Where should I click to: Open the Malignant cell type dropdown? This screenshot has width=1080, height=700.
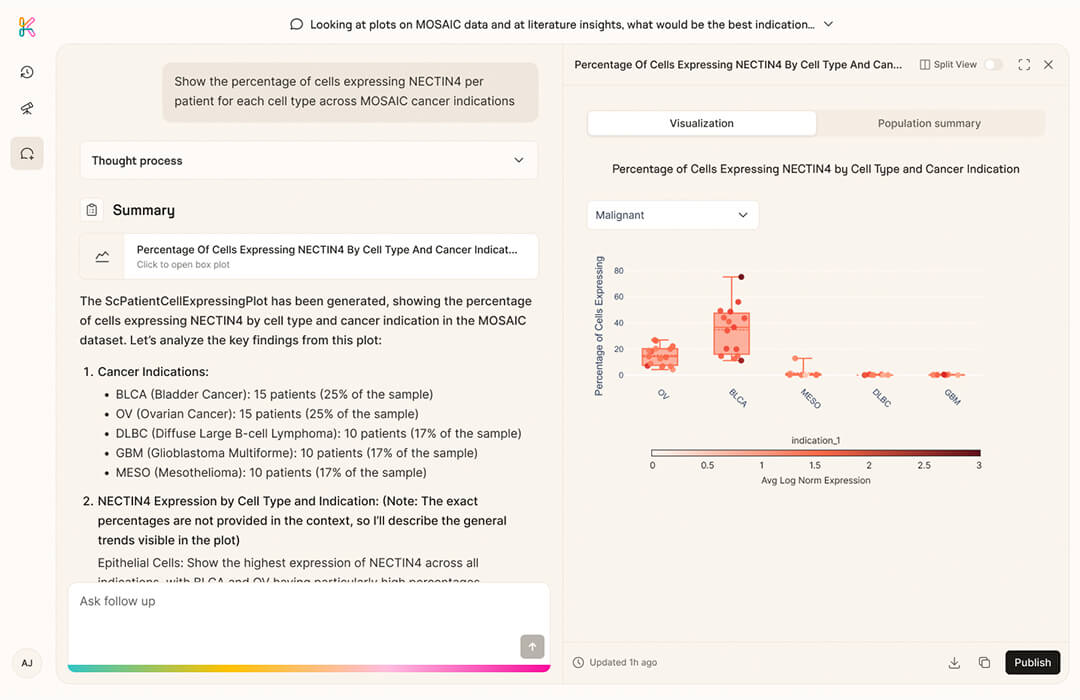click(672, 215)
